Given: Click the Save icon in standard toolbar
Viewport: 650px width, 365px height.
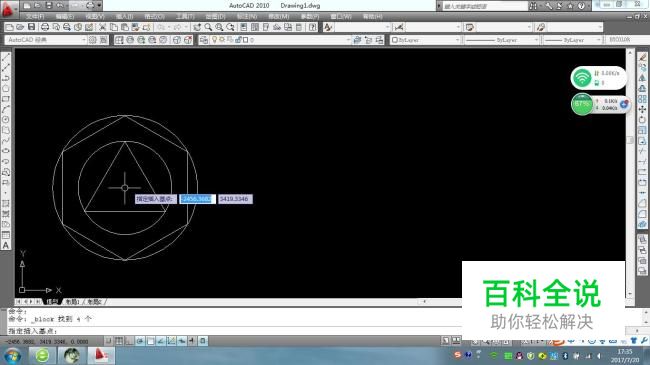Looking at the screenshot, I should pyautogui.click(x=32, y=27).
